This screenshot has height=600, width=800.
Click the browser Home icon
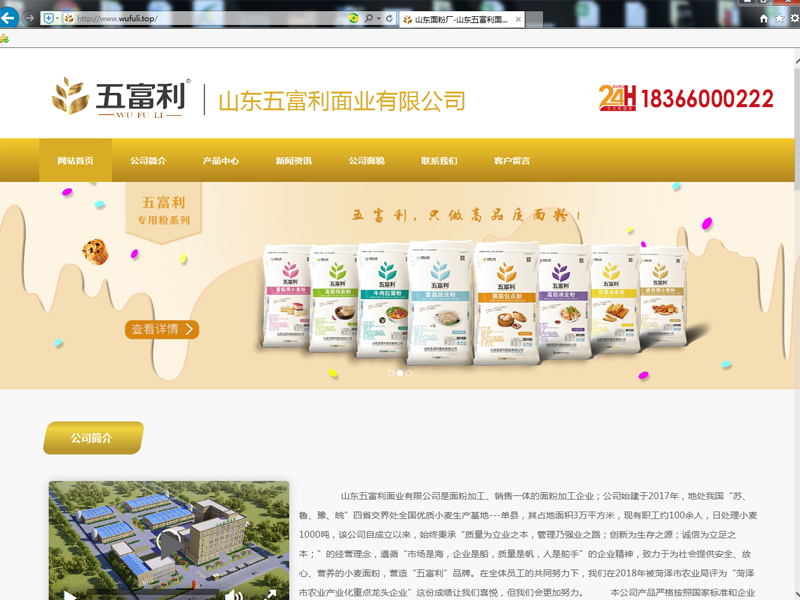(x=764, y=18)
